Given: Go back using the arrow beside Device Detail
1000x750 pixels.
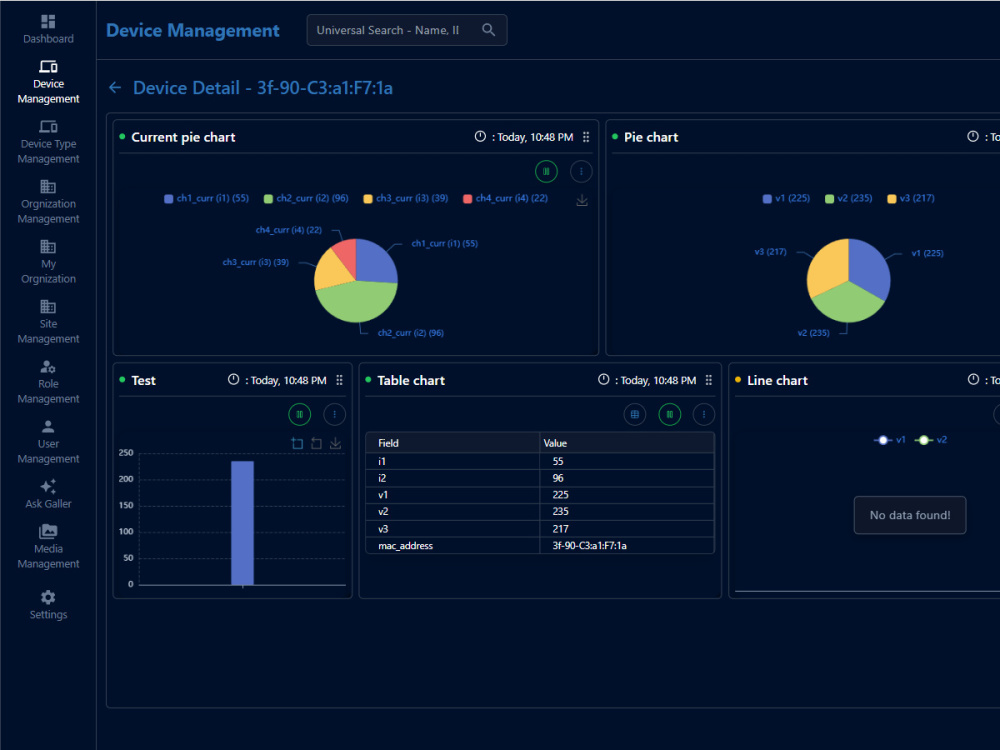Looking at the screenshot, I should click(x=115, y=87).
